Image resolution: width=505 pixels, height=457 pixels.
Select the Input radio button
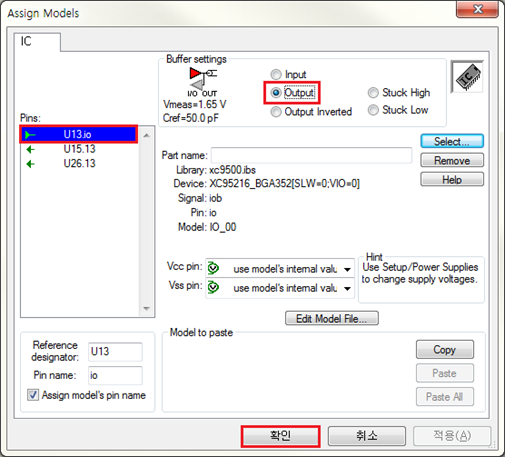(276, 74)
